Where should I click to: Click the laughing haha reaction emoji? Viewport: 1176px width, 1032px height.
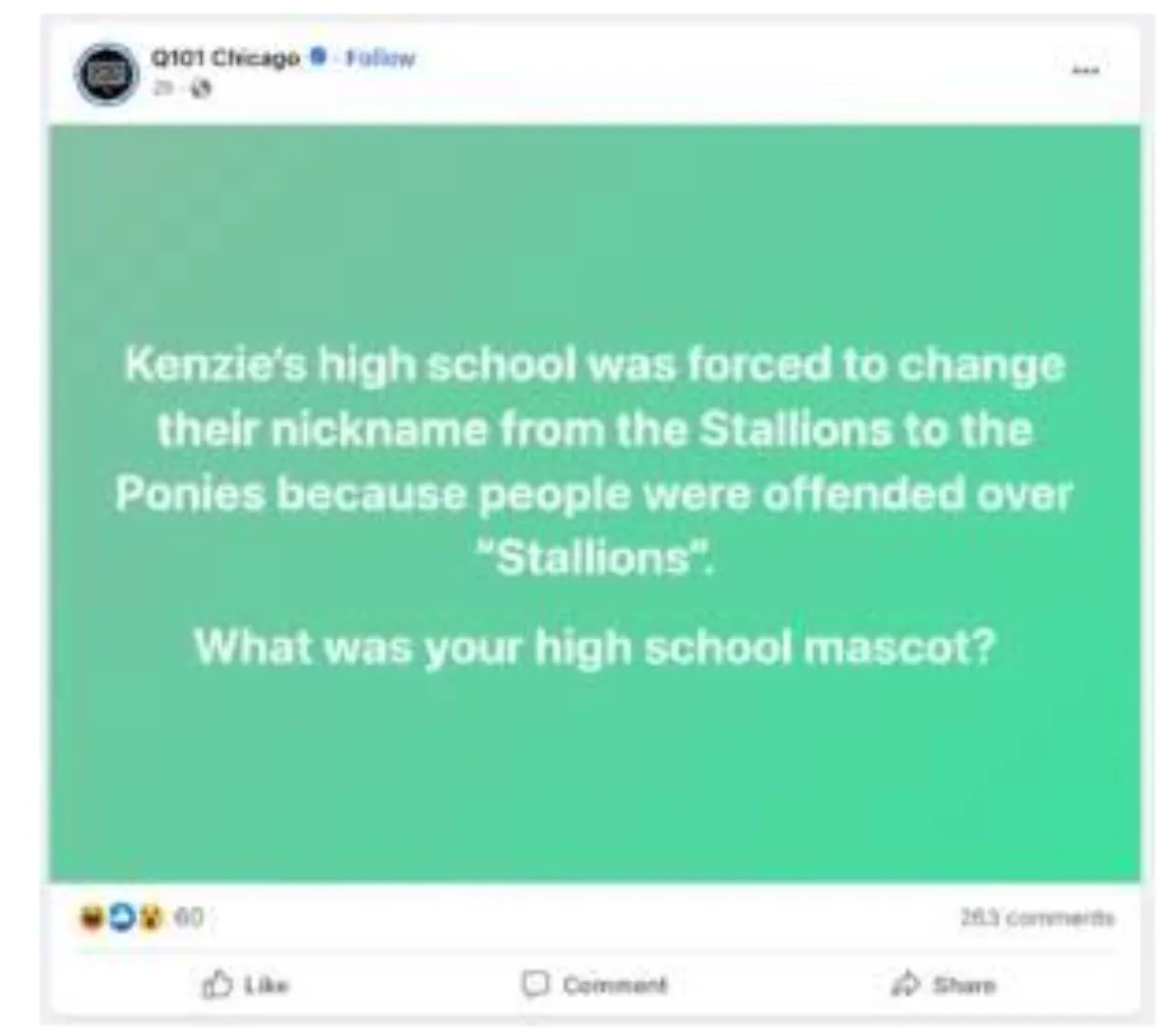[91, 918]
